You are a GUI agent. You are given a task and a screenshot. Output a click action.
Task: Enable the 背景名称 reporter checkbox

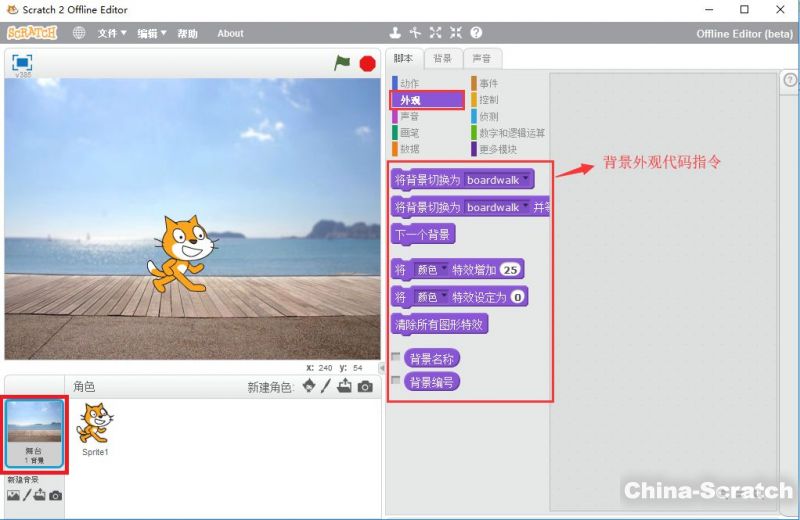(x=396, y=357)
